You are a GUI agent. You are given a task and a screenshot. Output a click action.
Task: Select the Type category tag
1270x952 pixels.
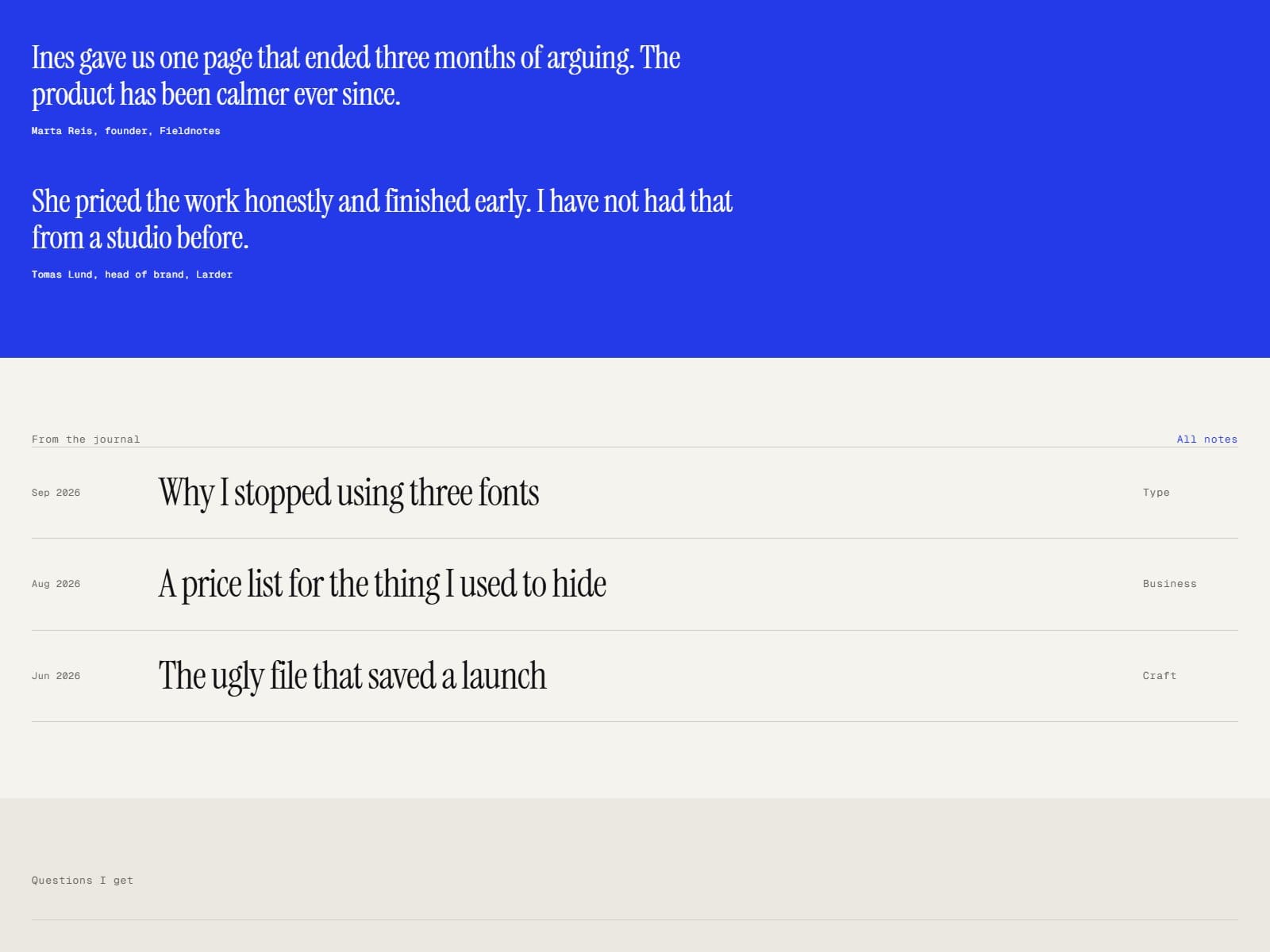coord(1156,493)
